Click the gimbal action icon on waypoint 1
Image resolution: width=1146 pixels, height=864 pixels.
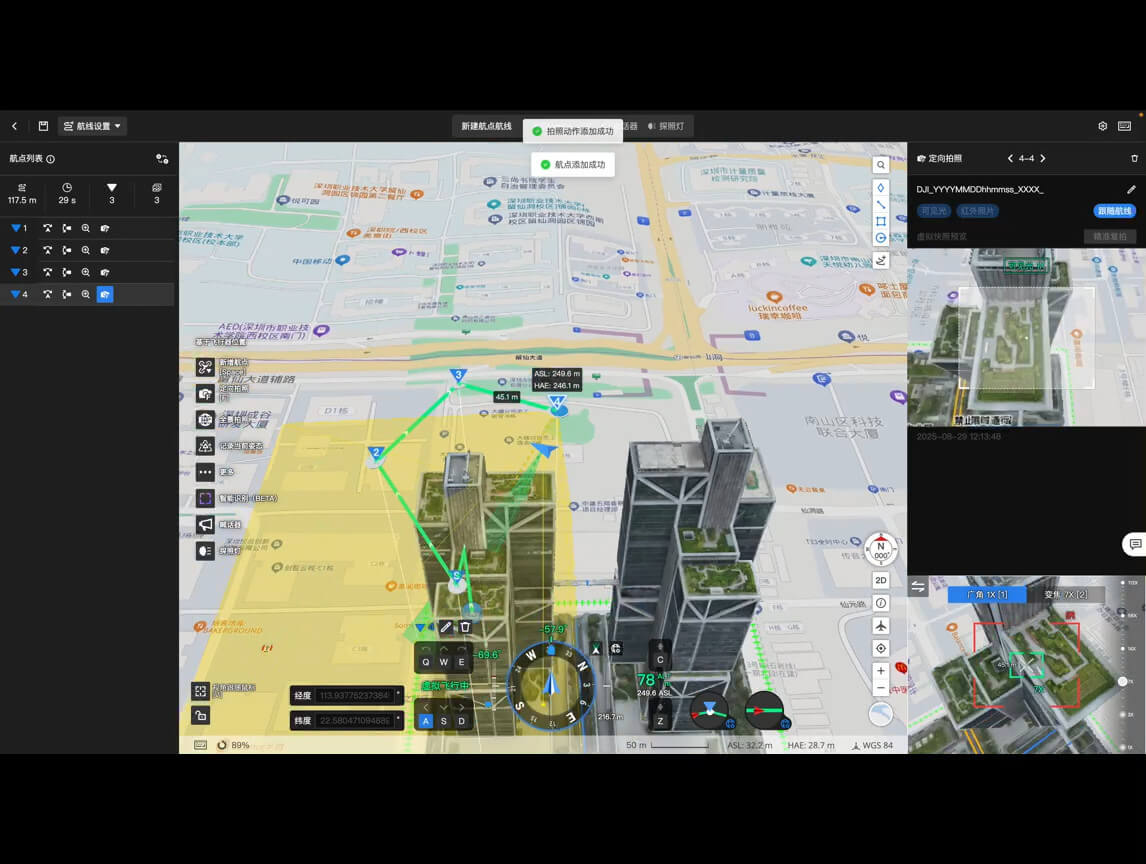click(67, 228)
